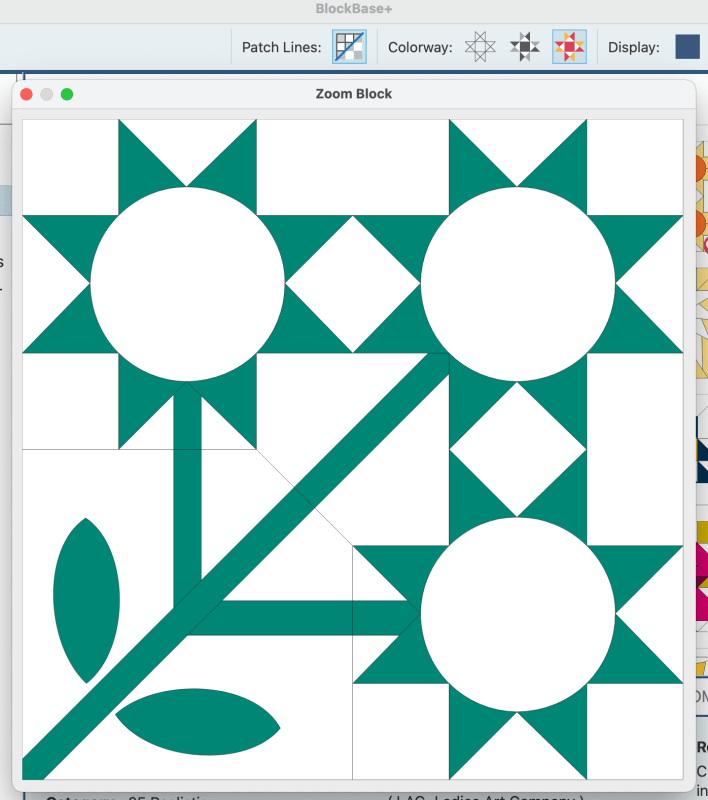The image size is (708, 800).
Task: Click the horizontal green leaf at the bottom
Action: point(198,722)
